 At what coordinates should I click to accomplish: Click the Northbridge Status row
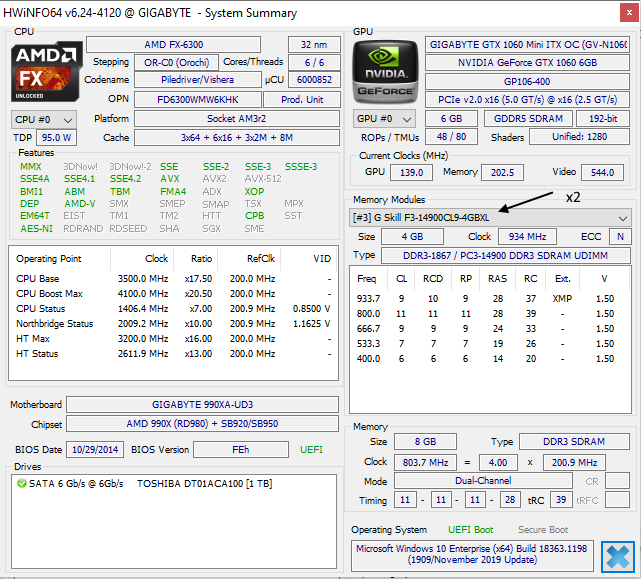click(x=173, y=324)
